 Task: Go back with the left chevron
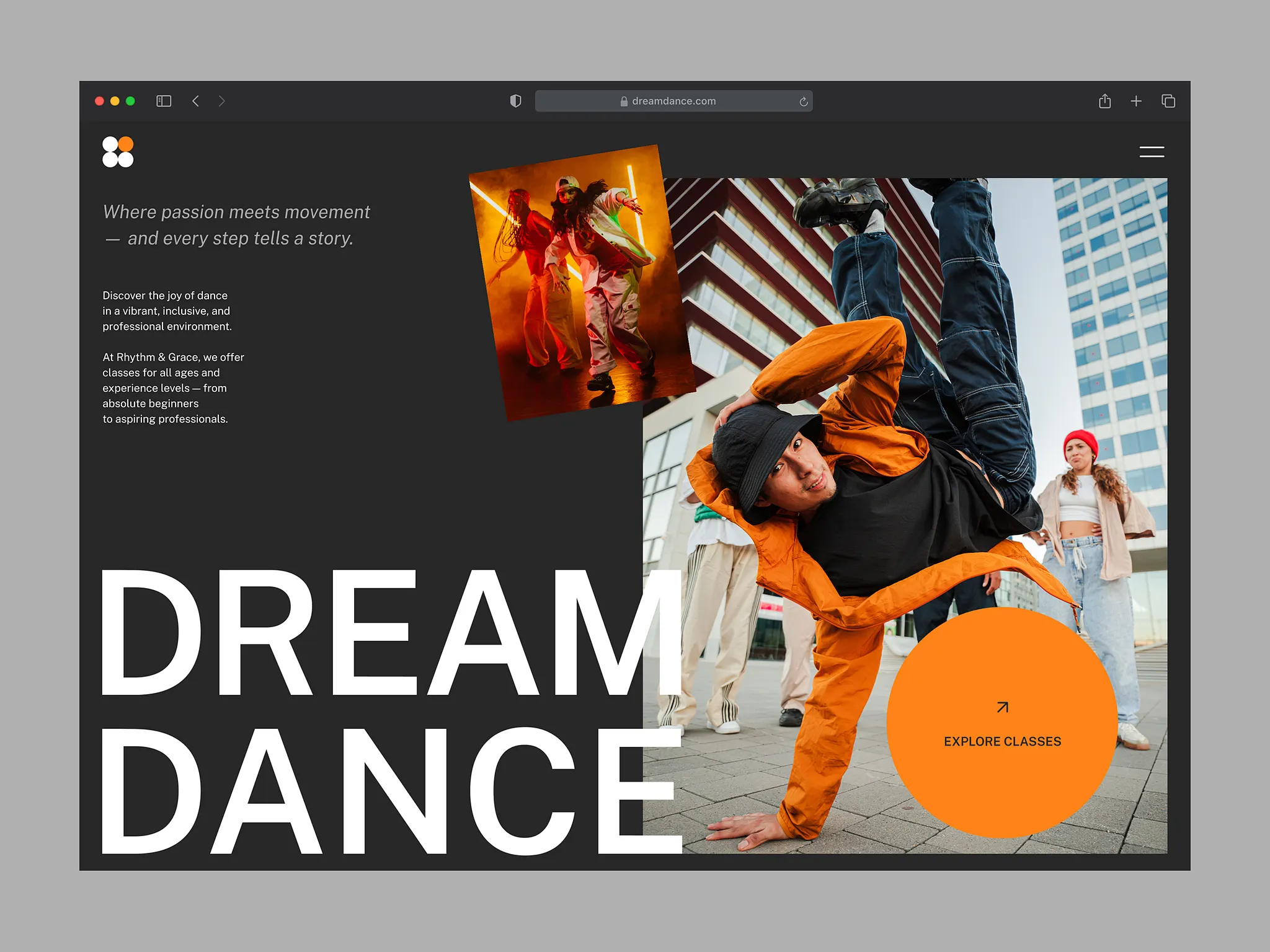pyautogui.click(x=195, y=101)
